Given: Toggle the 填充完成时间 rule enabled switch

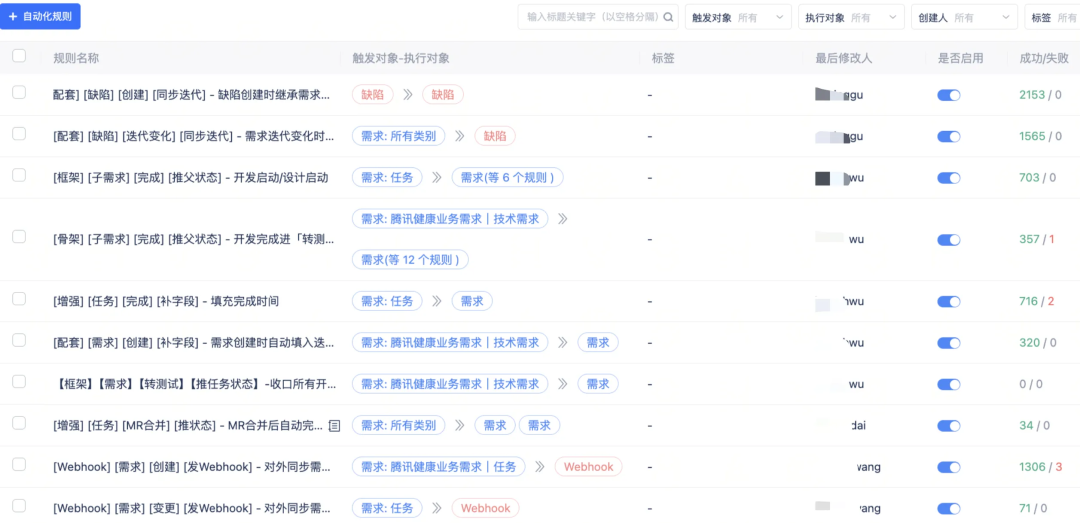Looking at the screenshot, I should [949, 302].
